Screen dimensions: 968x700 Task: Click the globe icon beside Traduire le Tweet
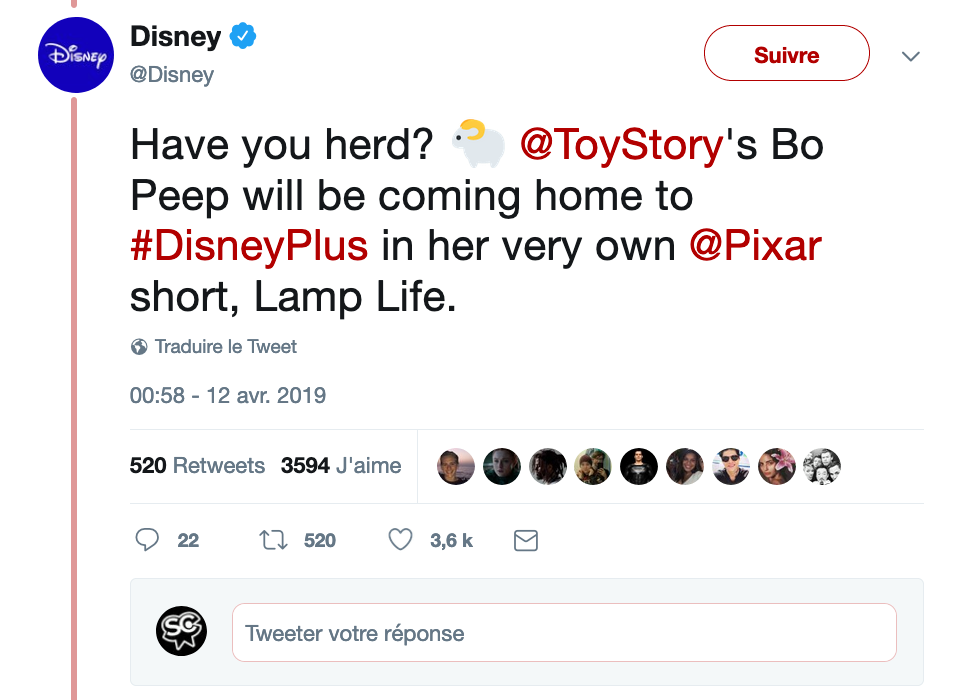point(137,347)
